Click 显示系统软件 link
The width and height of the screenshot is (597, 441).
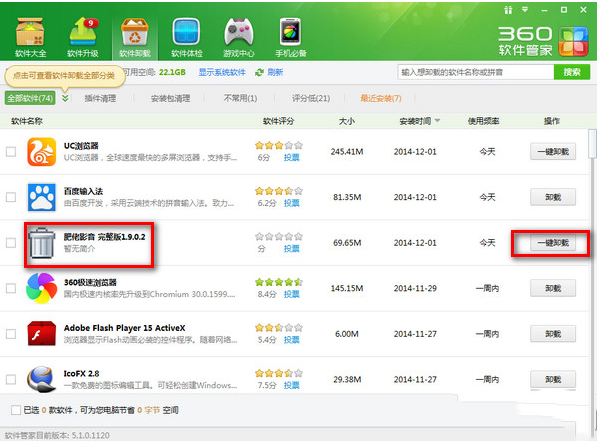click(x=222, y=72)
